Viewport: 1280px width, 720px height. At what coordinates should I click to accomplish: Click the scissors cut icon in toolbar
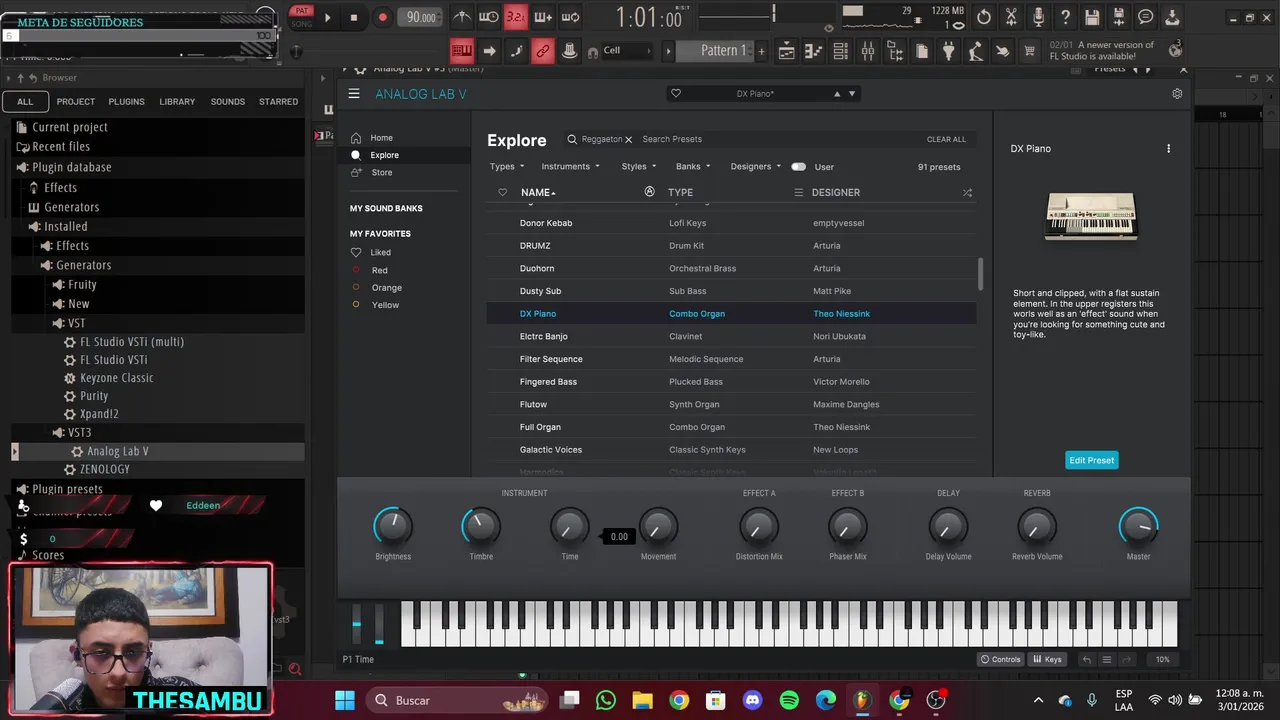pyautogui.click(x=1011, y=17)
